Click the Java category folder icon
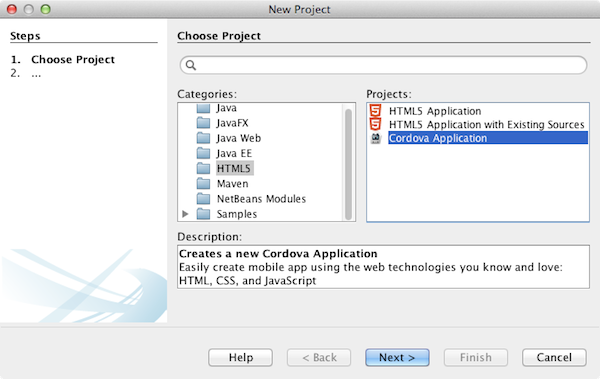600x379 pixels. pos(203,108)
